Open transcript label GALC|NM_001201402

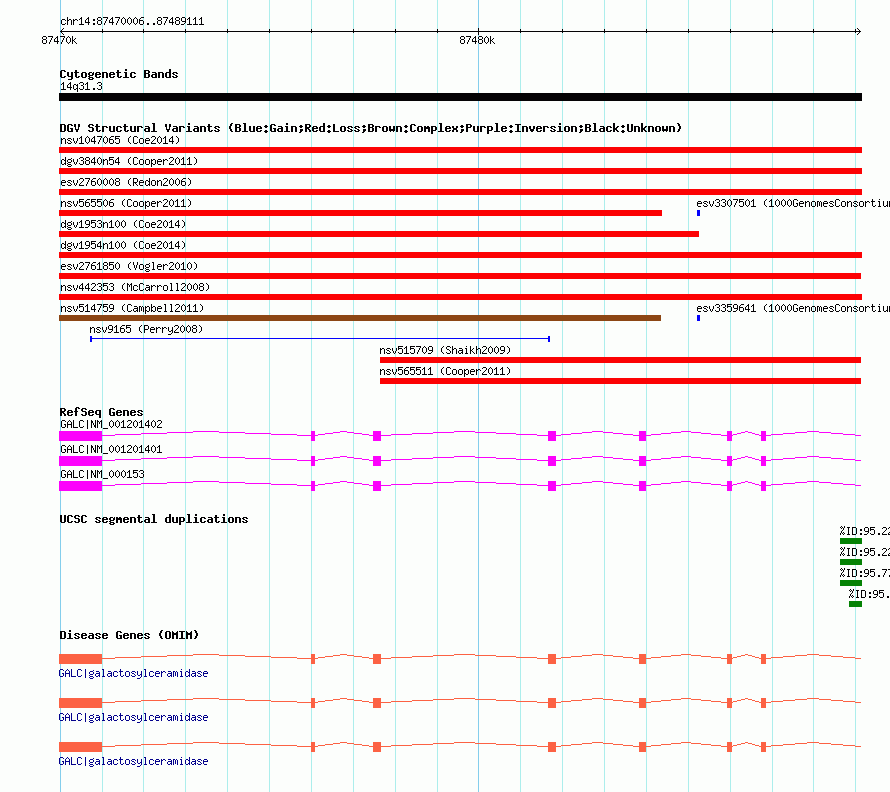point(111,424)
